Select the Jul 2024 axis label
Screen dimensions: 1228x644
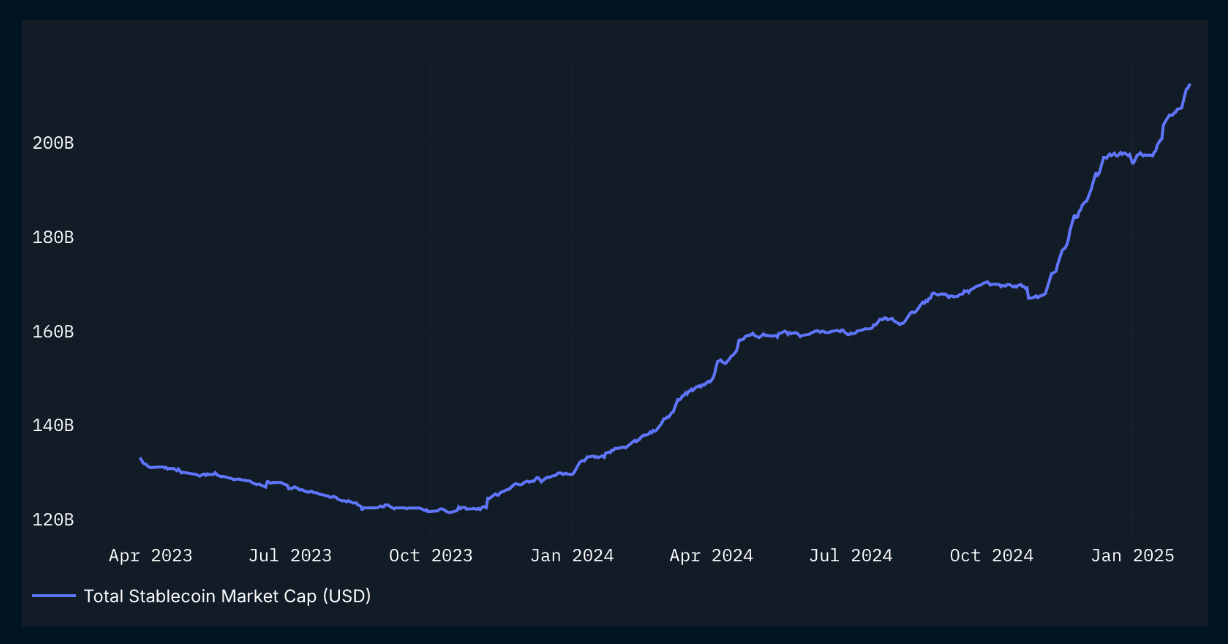click(851, 555)
